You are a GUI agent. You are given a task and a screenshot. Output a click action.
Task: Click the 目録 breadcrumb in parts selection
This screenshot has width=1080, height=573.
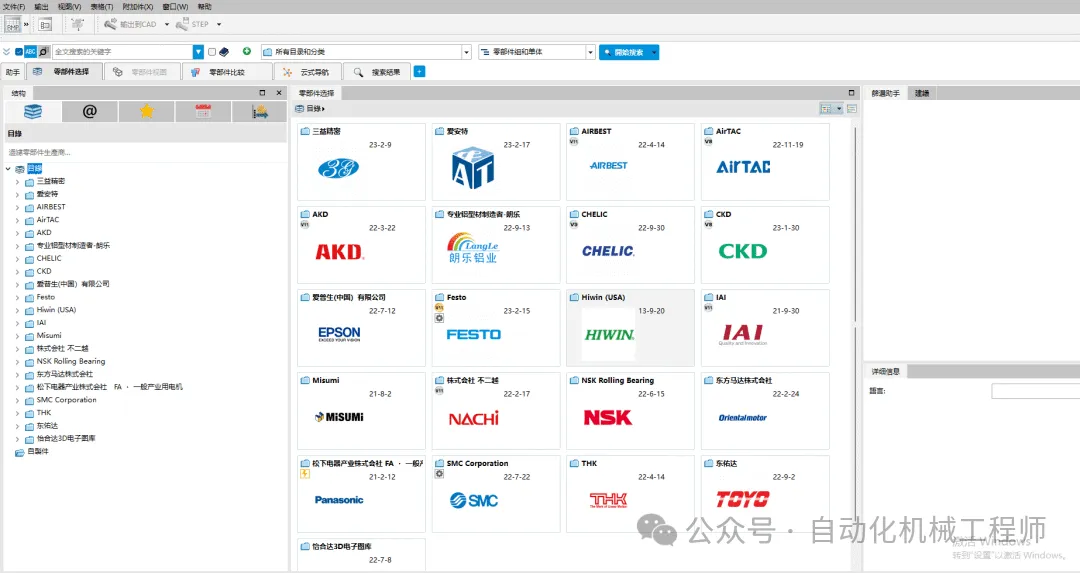[313, 109]
